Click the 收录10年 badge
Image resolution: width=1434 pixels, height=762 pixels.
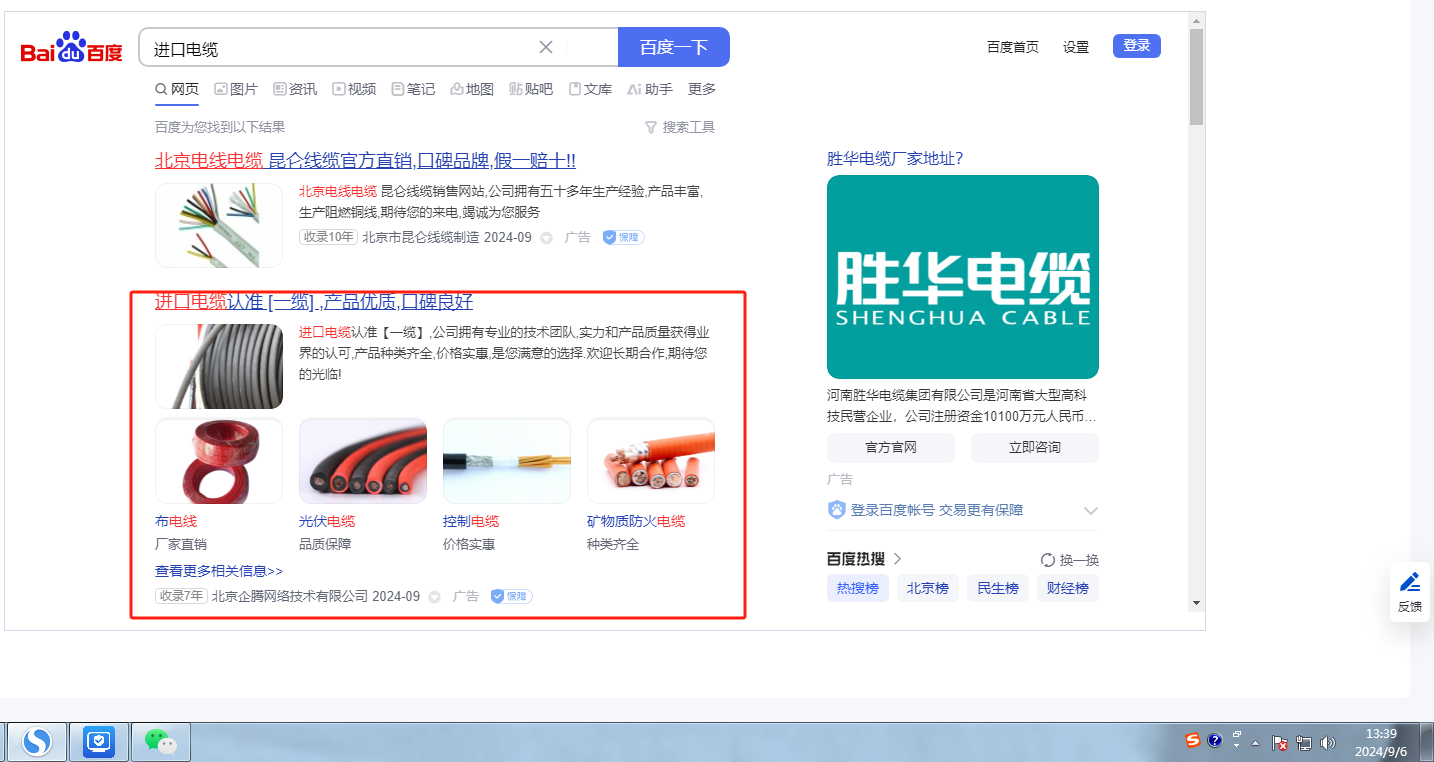[x=328, y=237]
